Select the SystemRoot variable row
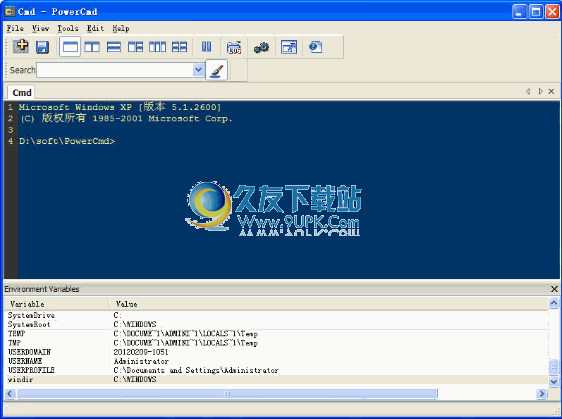The width and height of the screenshot is (562, 419). (x=276, y=324)
